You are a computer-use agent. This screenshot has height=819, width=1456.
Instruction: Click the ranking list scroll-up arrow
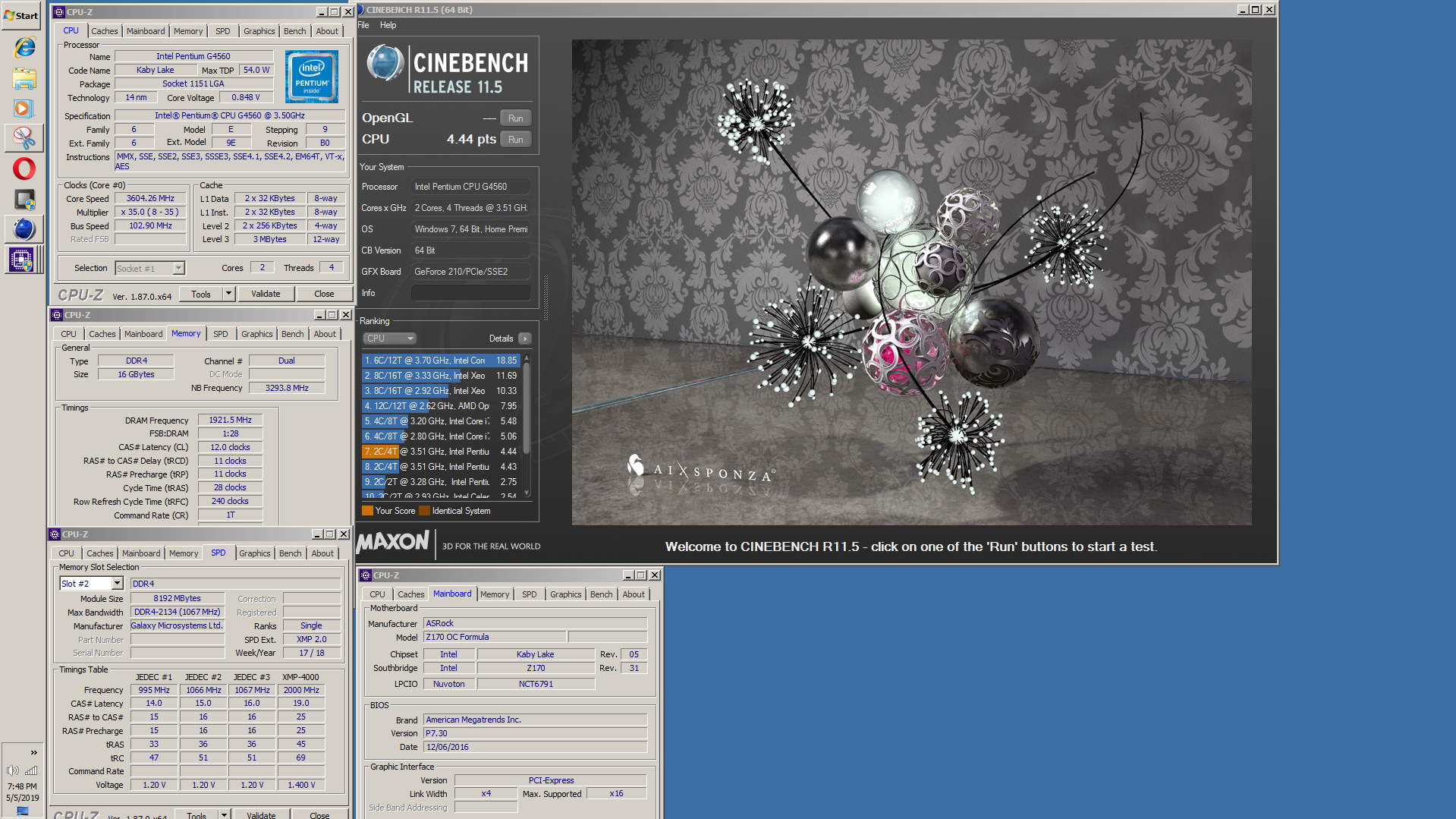tap(527, 358)
